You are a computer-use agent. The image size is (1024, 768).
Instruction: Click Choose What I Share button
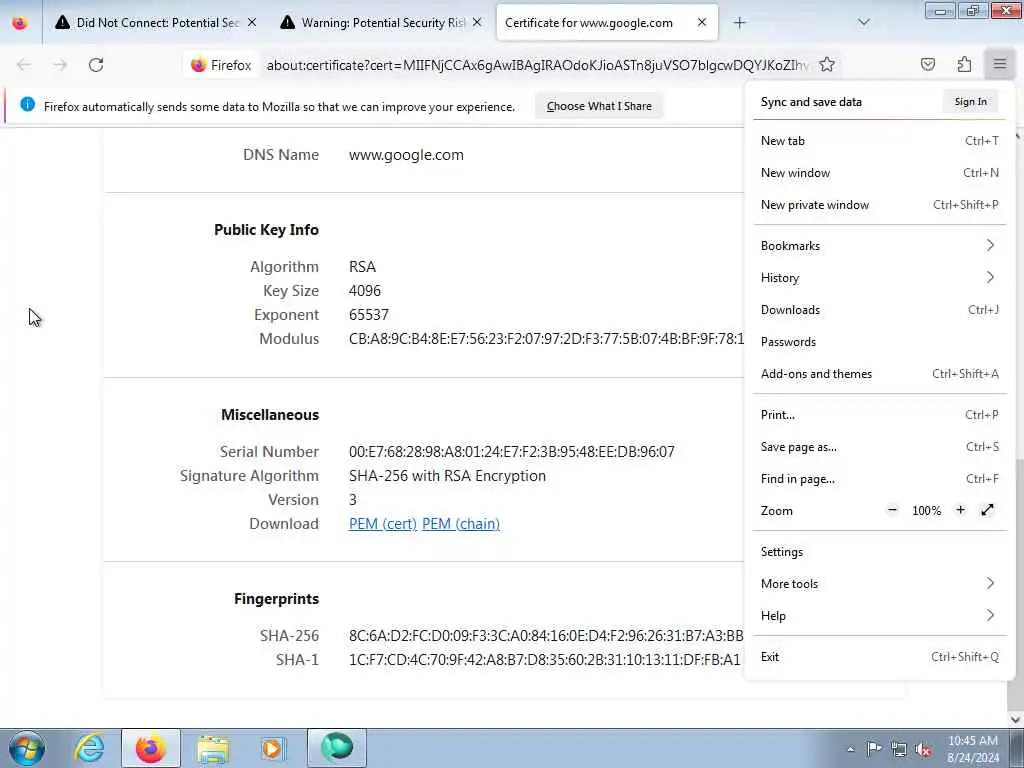coord(599,106)
